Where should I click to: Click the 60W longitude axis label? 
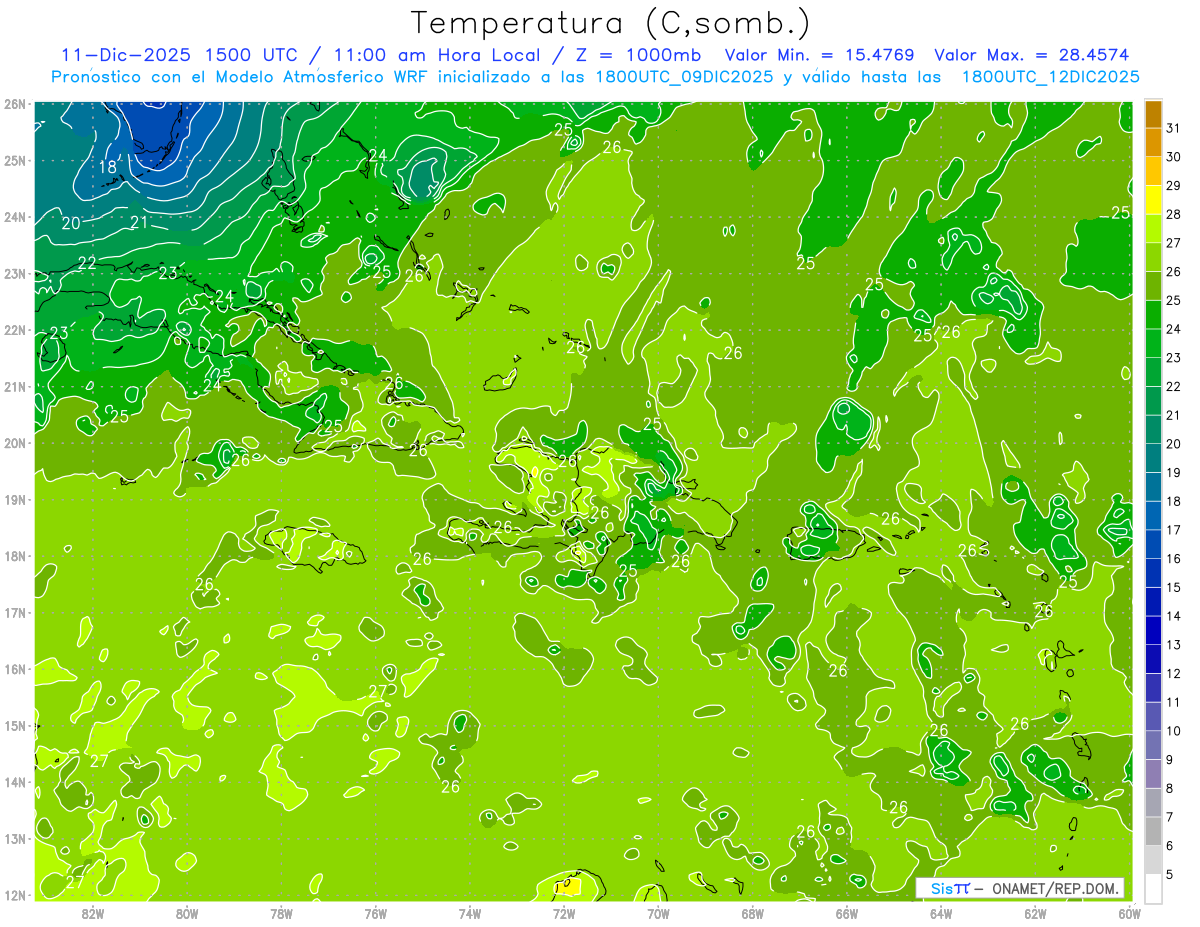point(1129,912)
